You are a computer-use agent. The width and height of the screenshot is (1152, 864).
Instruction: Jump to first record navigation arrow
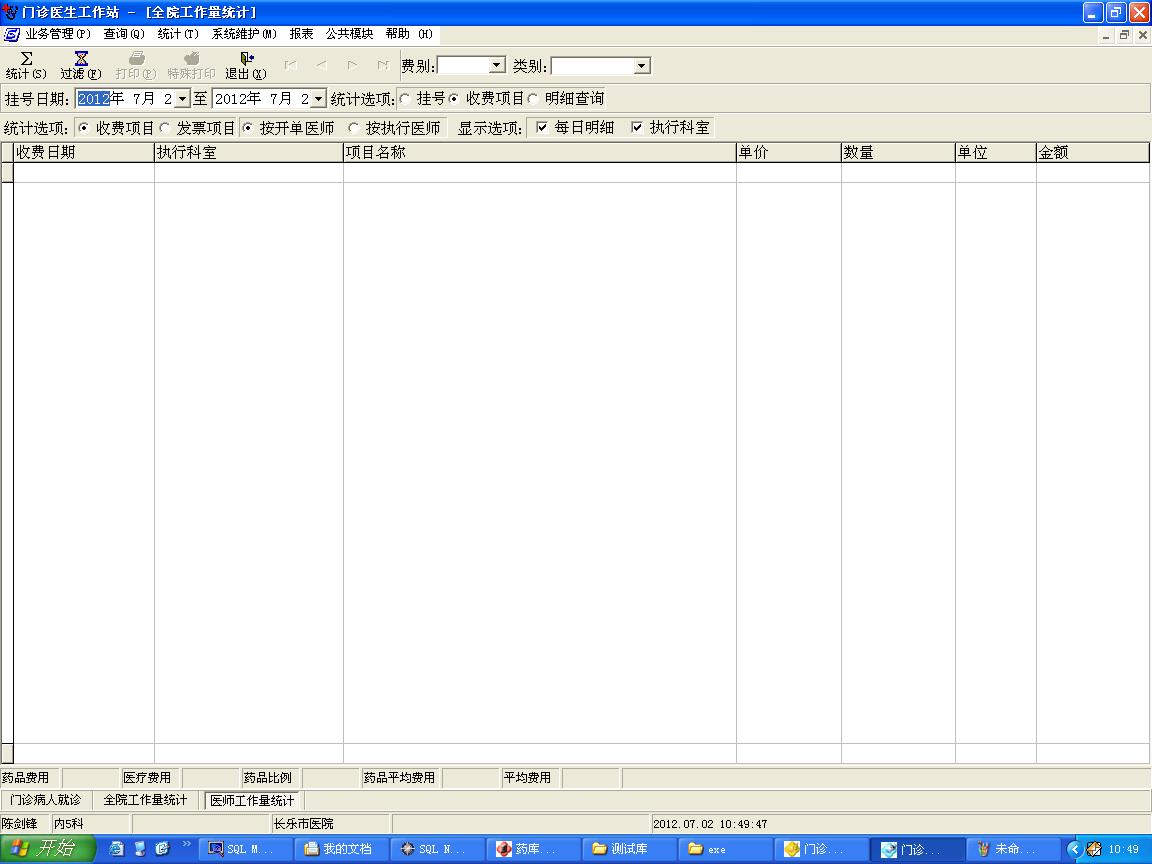291,65
